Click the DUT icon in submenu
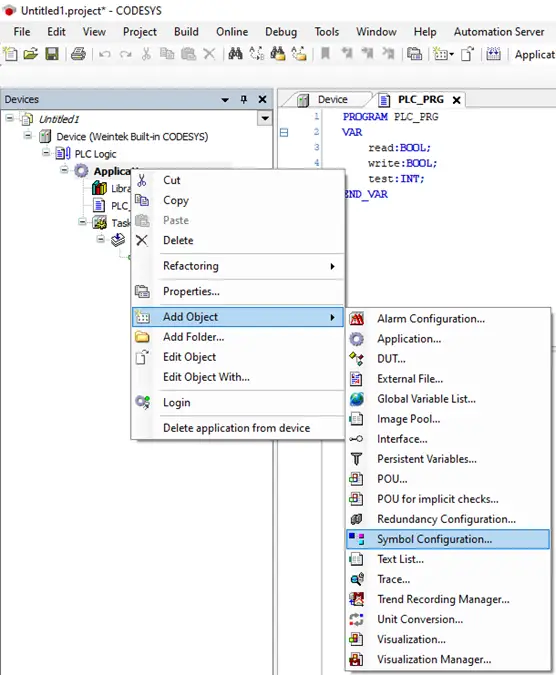Image resolution: width=556 pixels, height=675 pixels. pyautogui.click(x=356, y=359)
